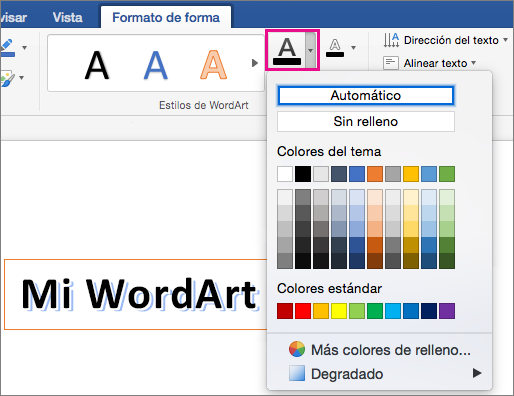This screenshot has width=514, height=396.
Task: Click the Text Fill 'A' icon
Action: 287,51
